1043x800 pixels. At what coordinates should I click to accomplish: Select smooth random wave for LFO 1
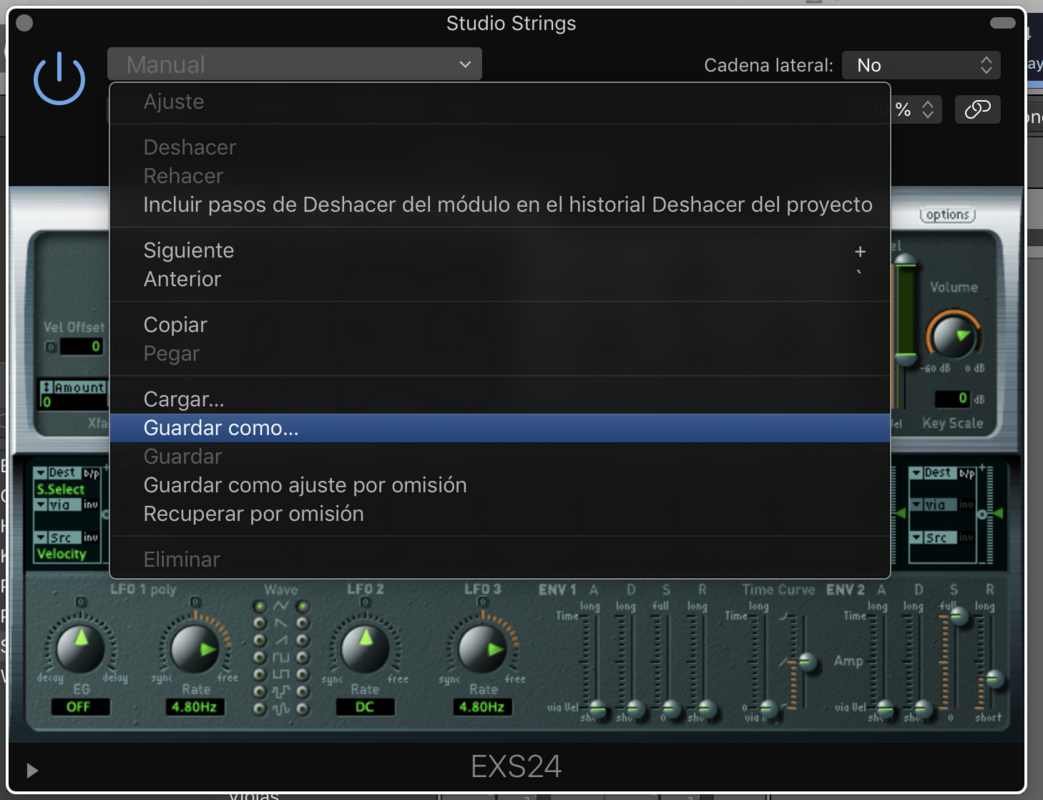pyautogui.click(x=259, y=709)
